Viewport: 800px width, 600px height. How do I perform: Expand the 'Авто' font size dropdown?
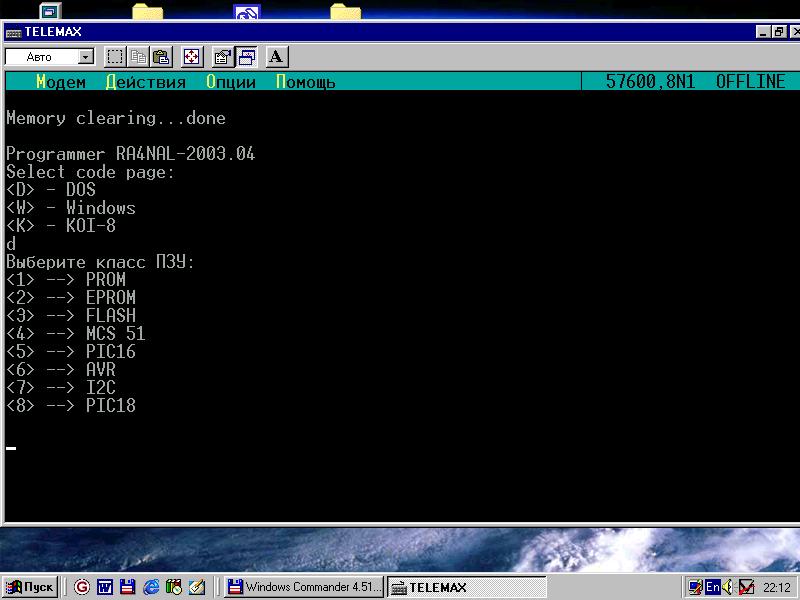(x=85, y=58)
